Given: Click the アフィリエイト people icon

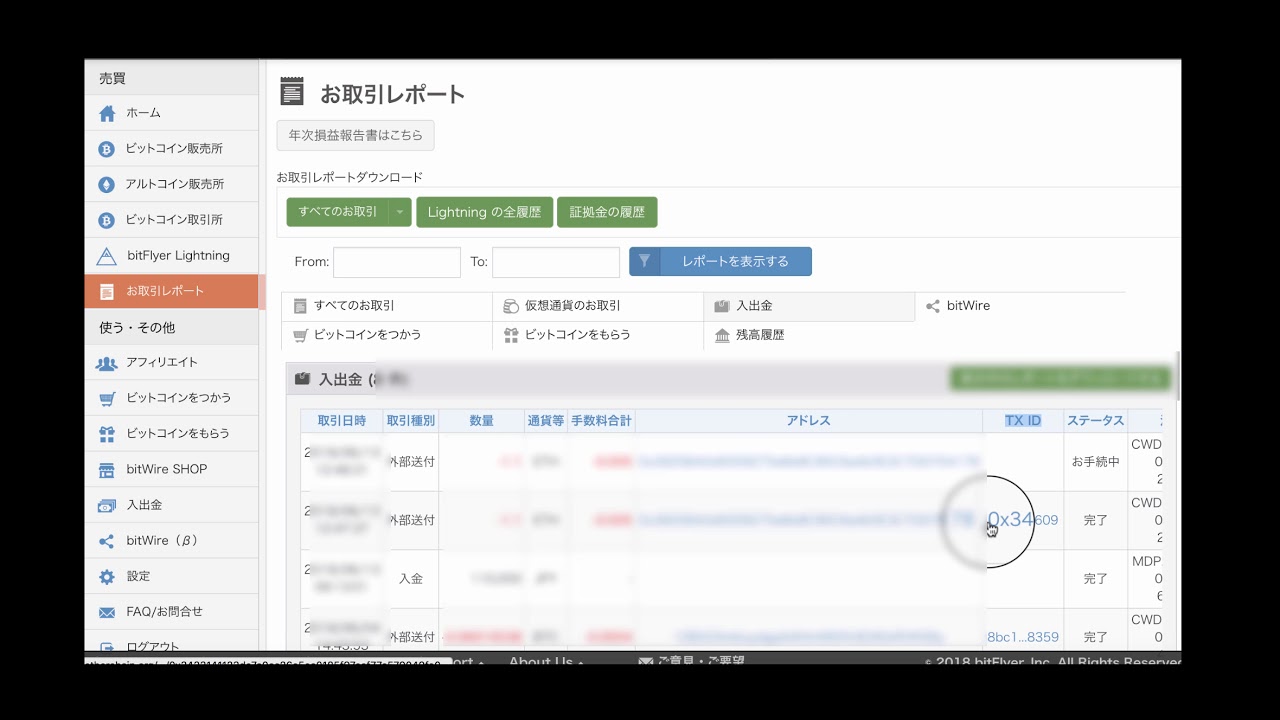Looking at the screenshot, I should (x=107, y=363).
